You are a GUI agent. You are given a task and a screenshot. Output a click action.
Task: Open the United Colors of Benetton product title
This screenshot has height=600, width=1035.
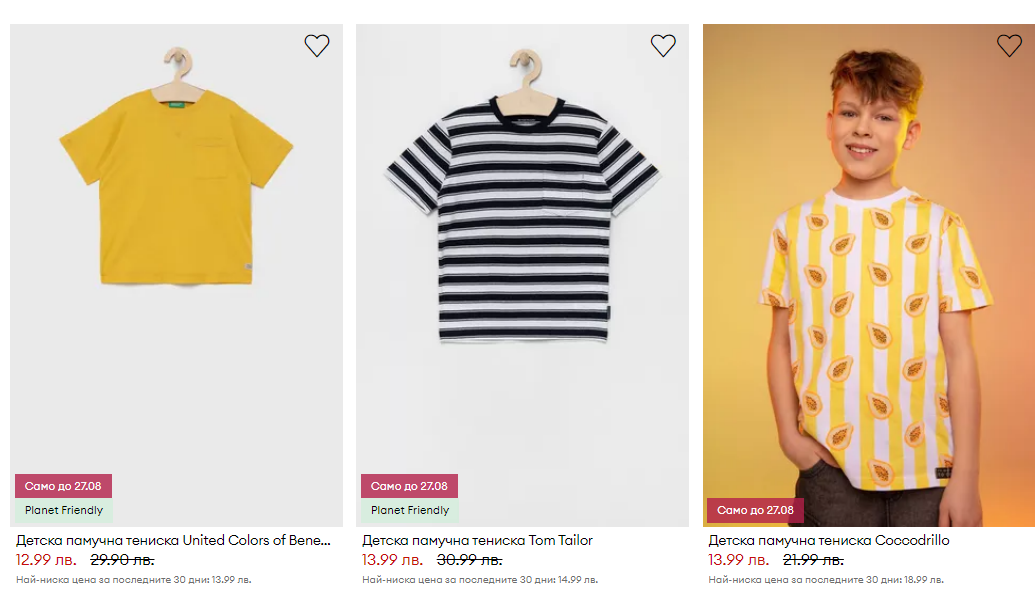(173, 540)
